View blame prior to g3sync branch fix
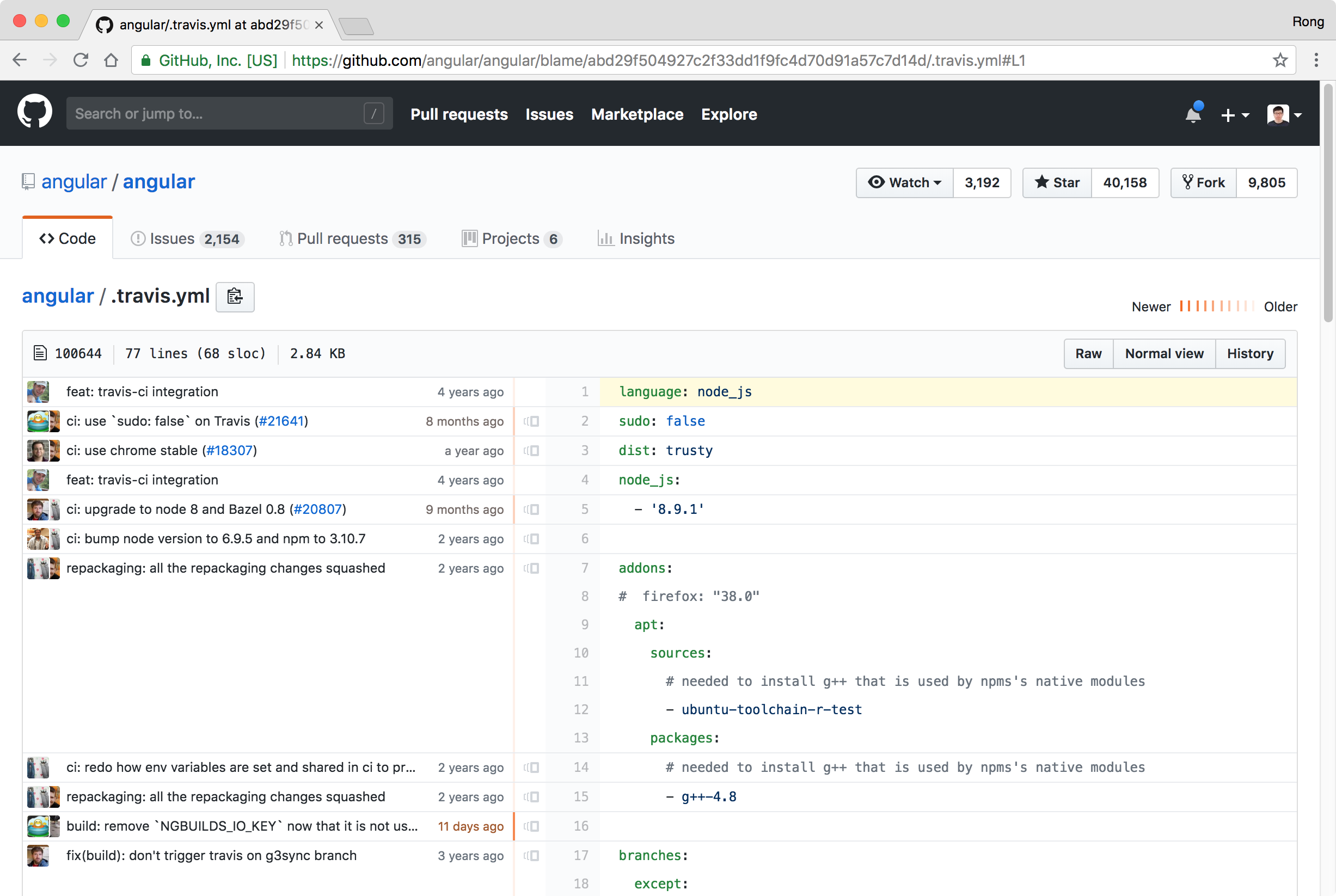1336x896 pixels. tap(531, 856)
